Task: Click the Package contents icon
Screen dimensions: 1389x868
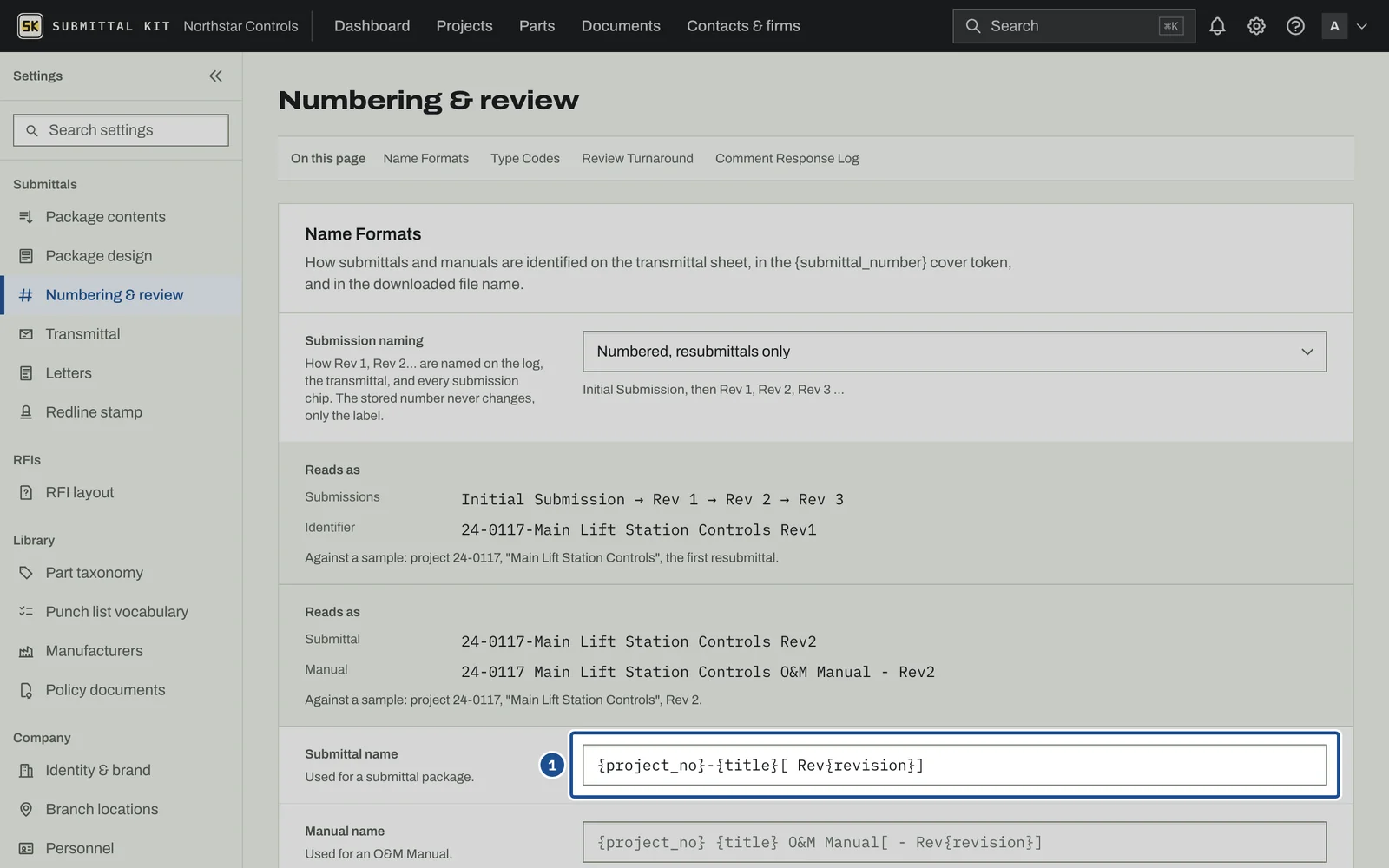Action: coord(26,217)
